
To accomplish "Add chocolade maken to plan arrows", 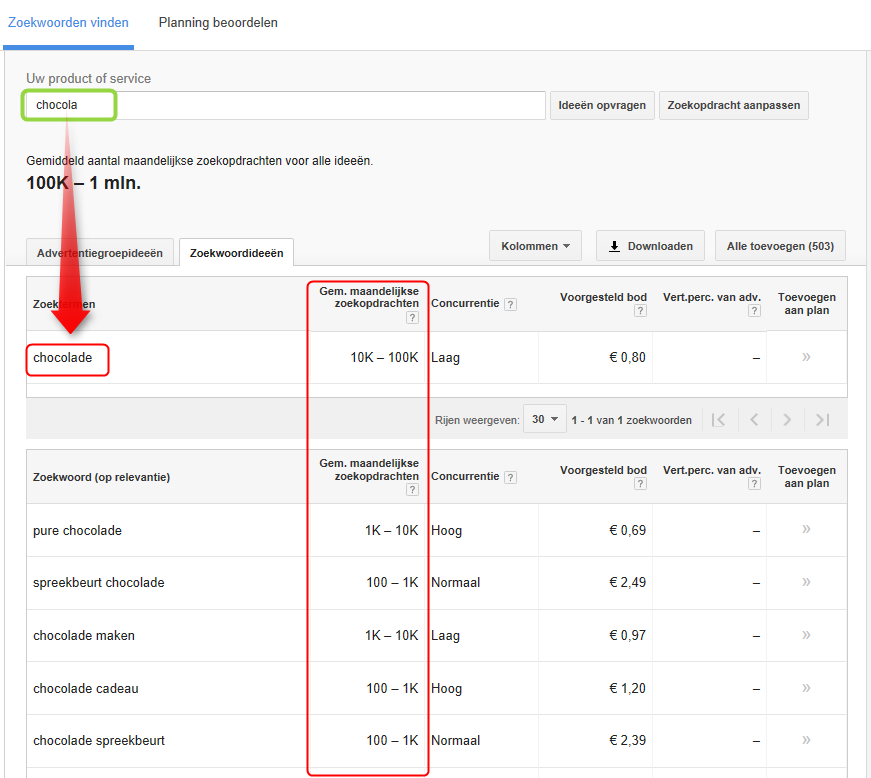I will click(x=806, y=635).
